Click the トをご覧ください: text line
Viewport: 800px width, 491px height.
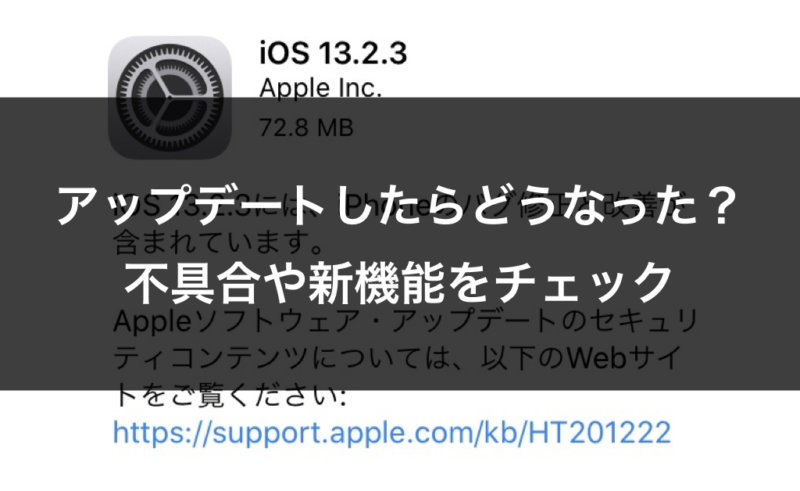[x=230, y=396]
